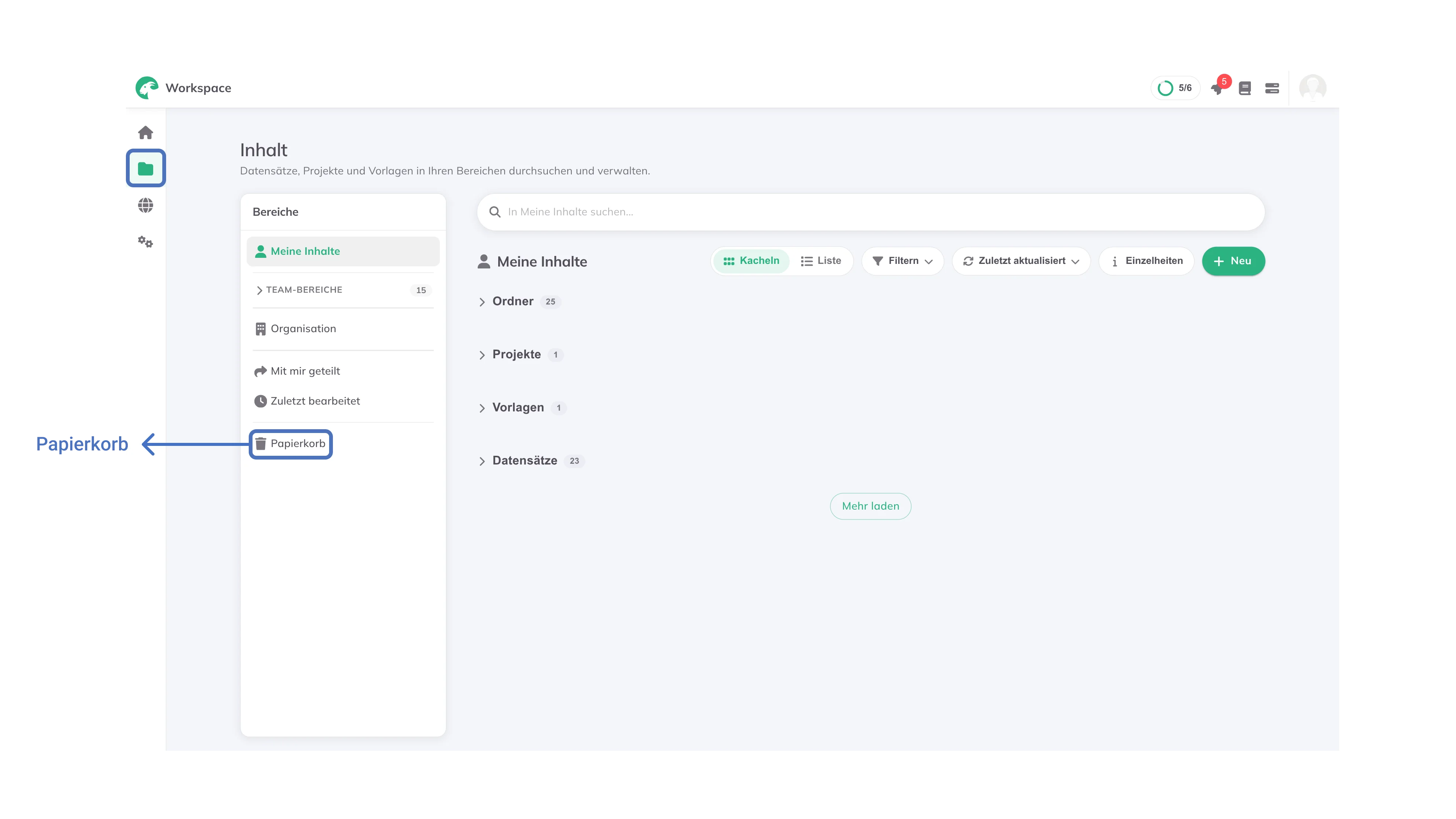
Task: Open the Home icon in the sidebar
Action: pos(145,132)
